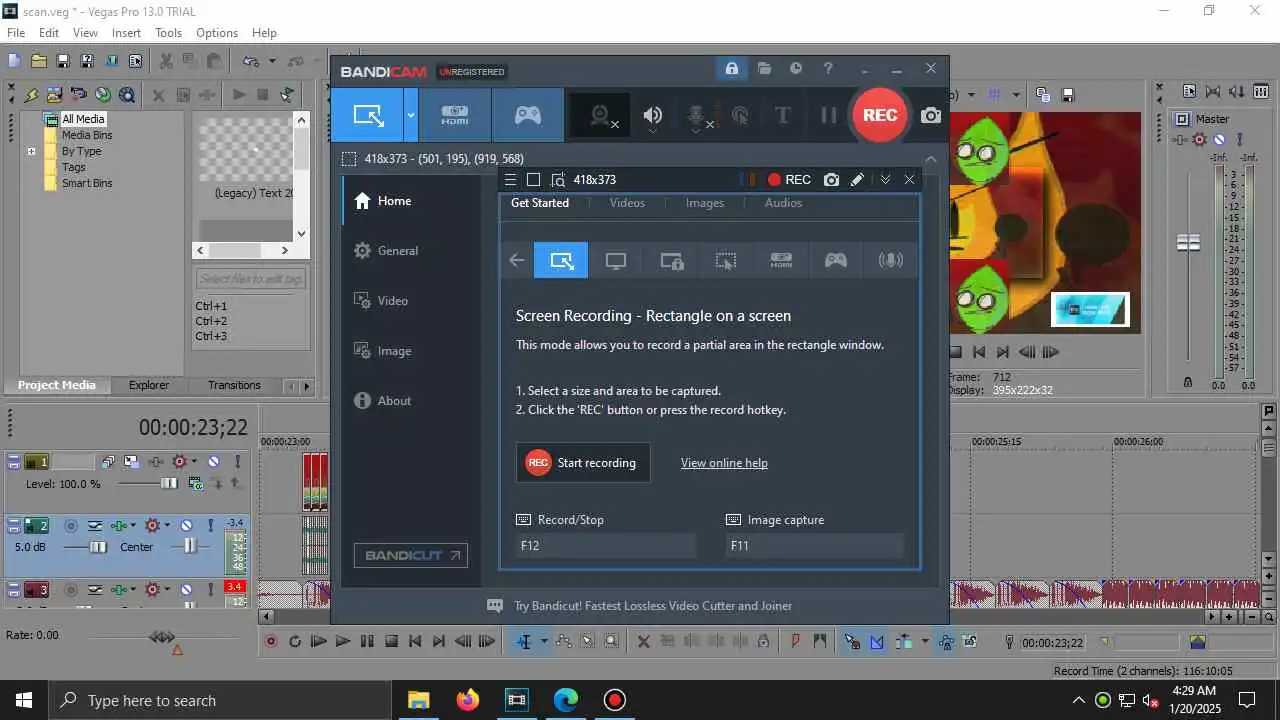Select Bandicam rectangle screen recording mode
The width and height of the screenshot is (1280, 720).
(x=368, y=115)
